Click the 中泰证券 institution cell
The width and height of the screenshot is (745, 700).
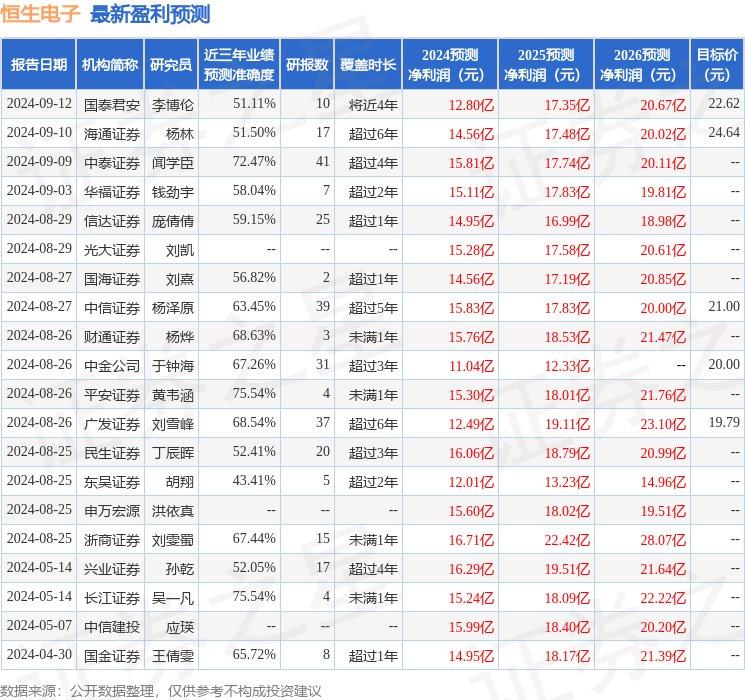pos(112,163)
